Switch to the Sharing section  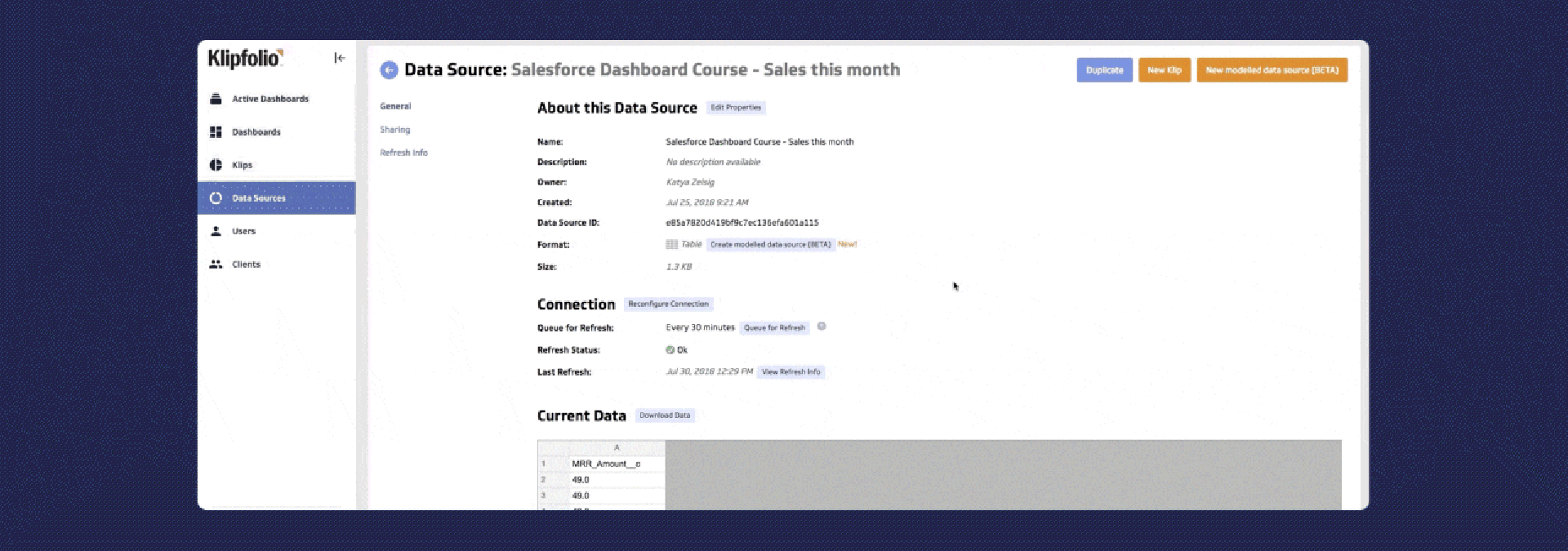tap(395, 130)
